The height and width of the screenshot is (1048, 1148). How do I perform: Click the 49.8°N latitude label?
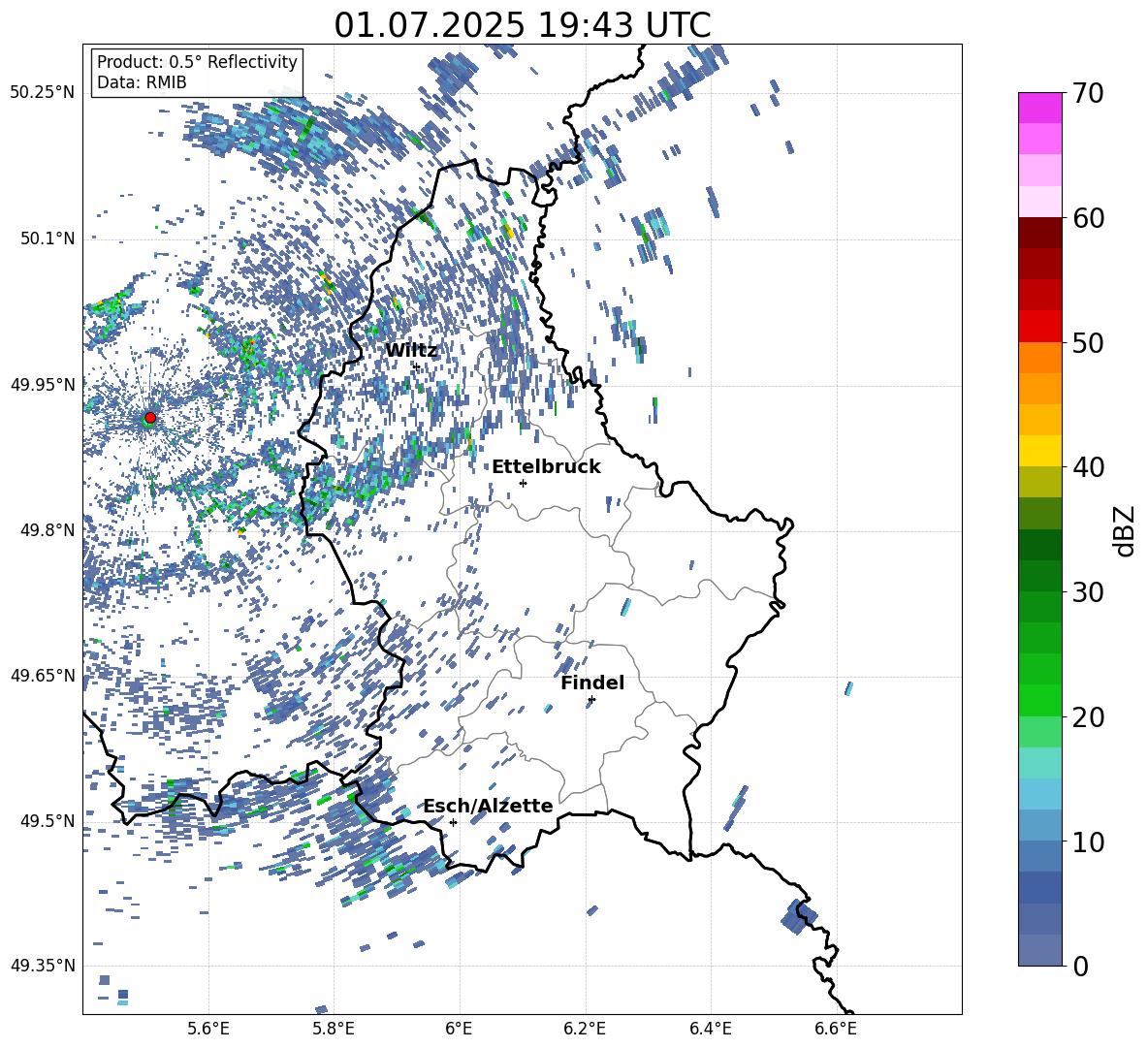pyautogui.click(x=47, y=530)
